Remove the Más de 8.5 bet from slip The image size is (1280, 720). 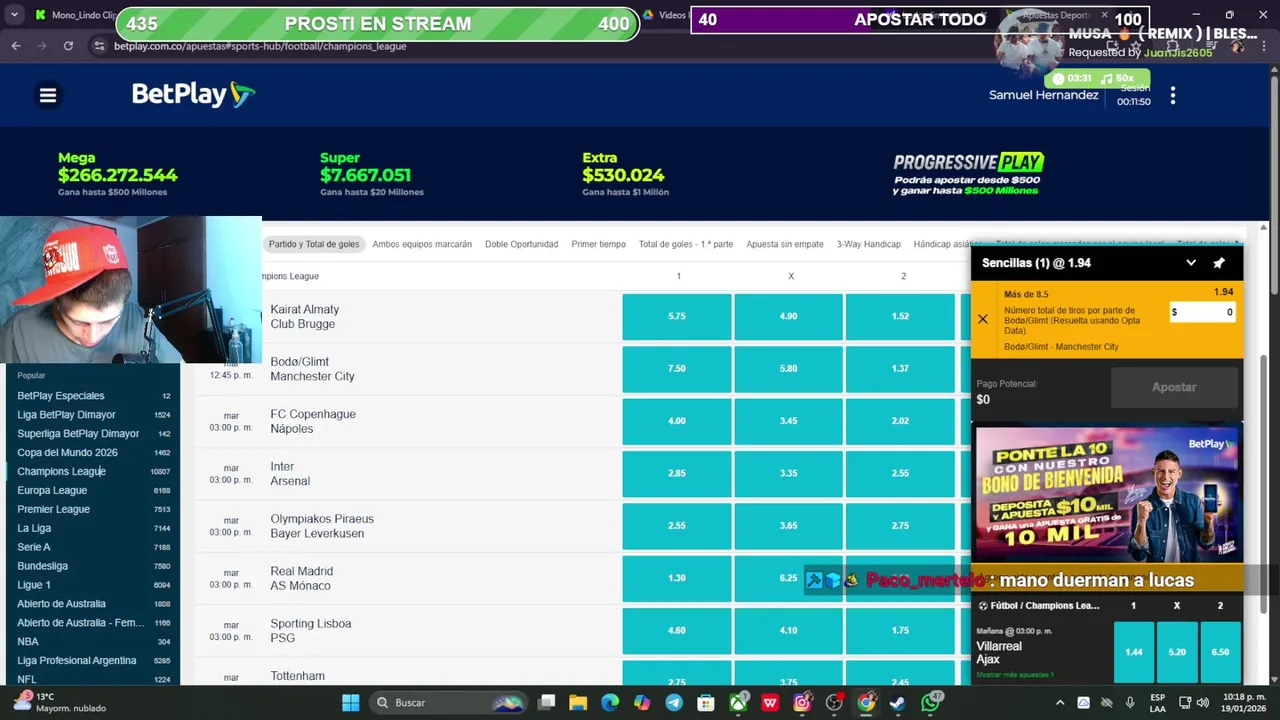pos(983,319)
